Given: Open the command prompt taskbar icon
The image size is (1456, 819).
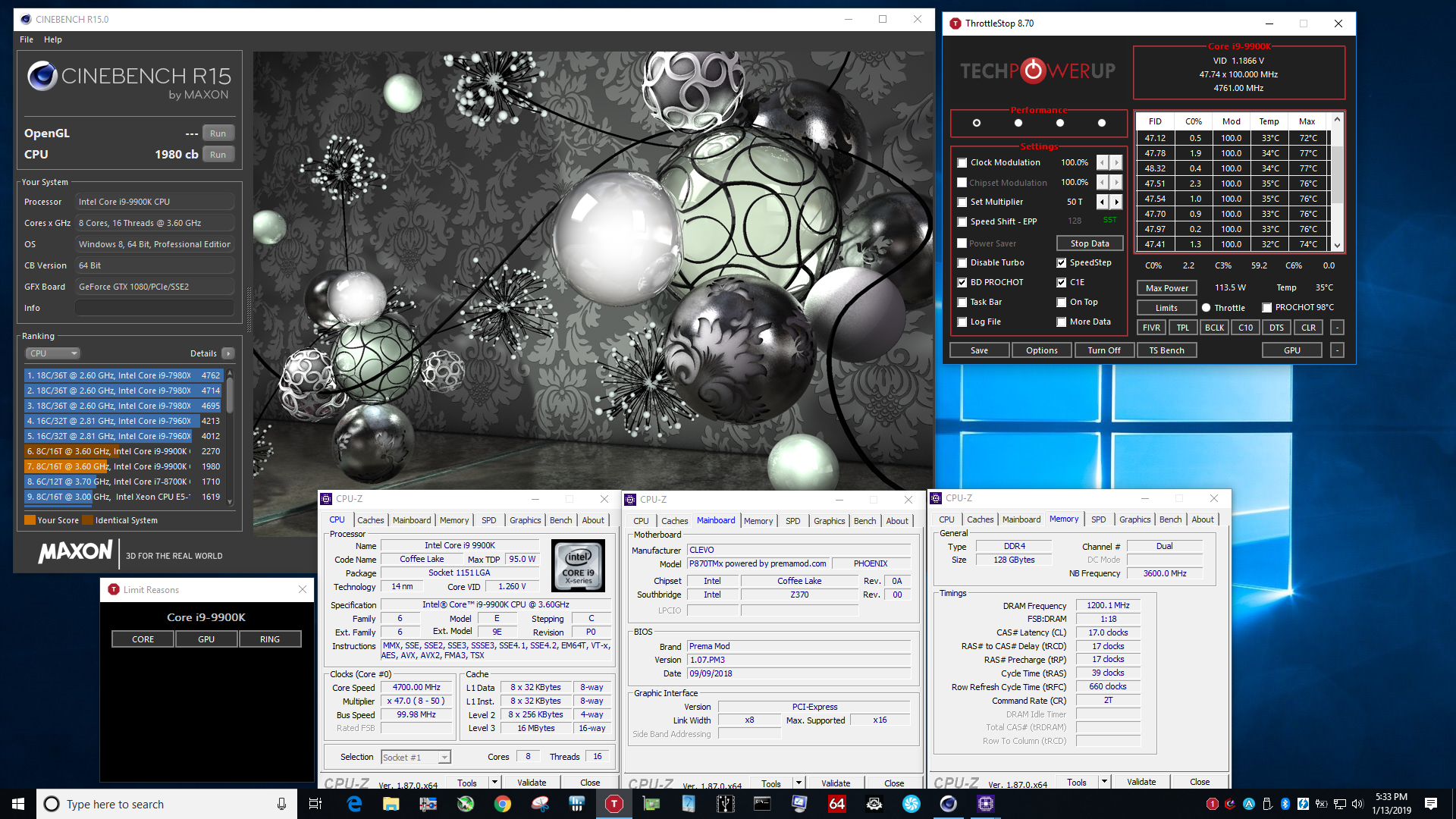Looking at the screenshot, I should coord(762,804).
